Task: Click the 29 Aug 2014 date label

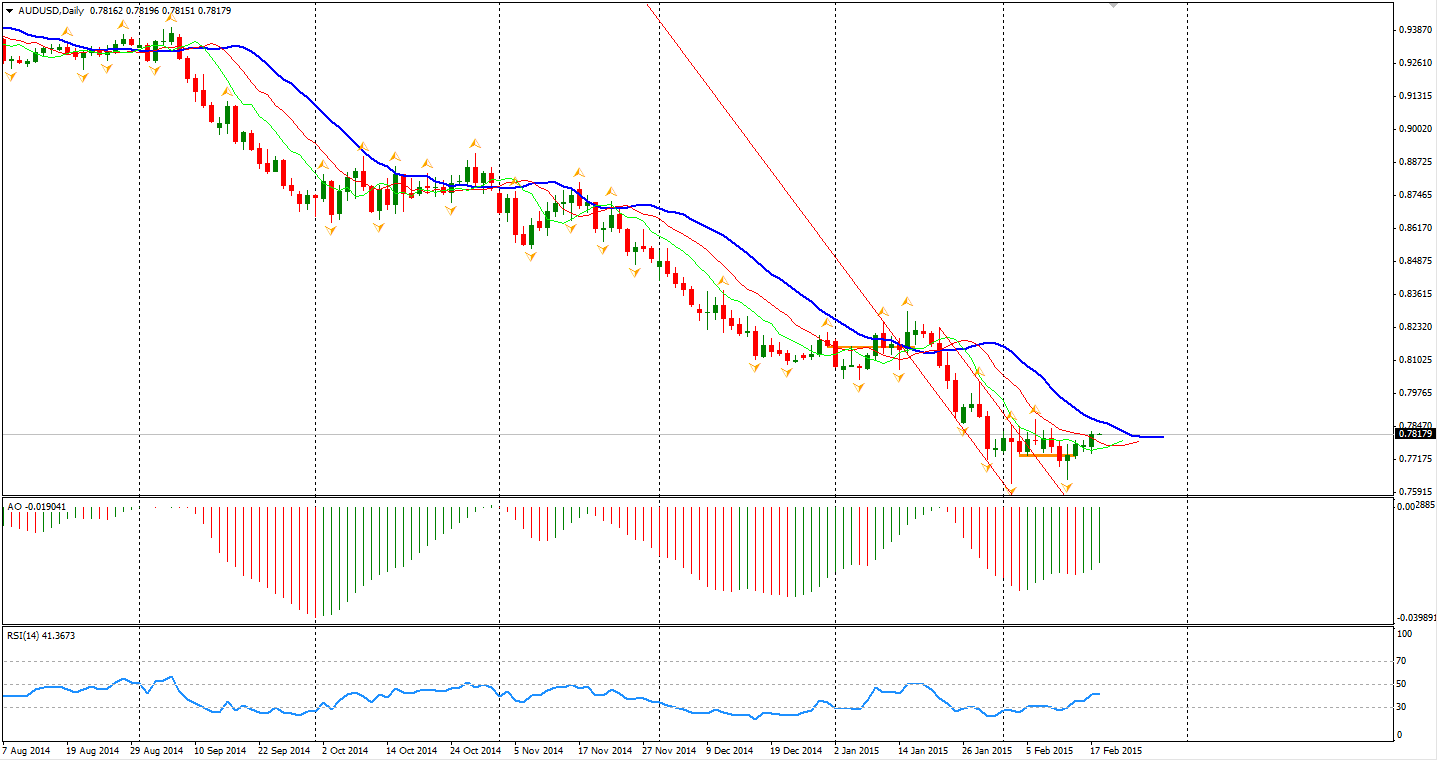Action: click(x=156, y=749)
